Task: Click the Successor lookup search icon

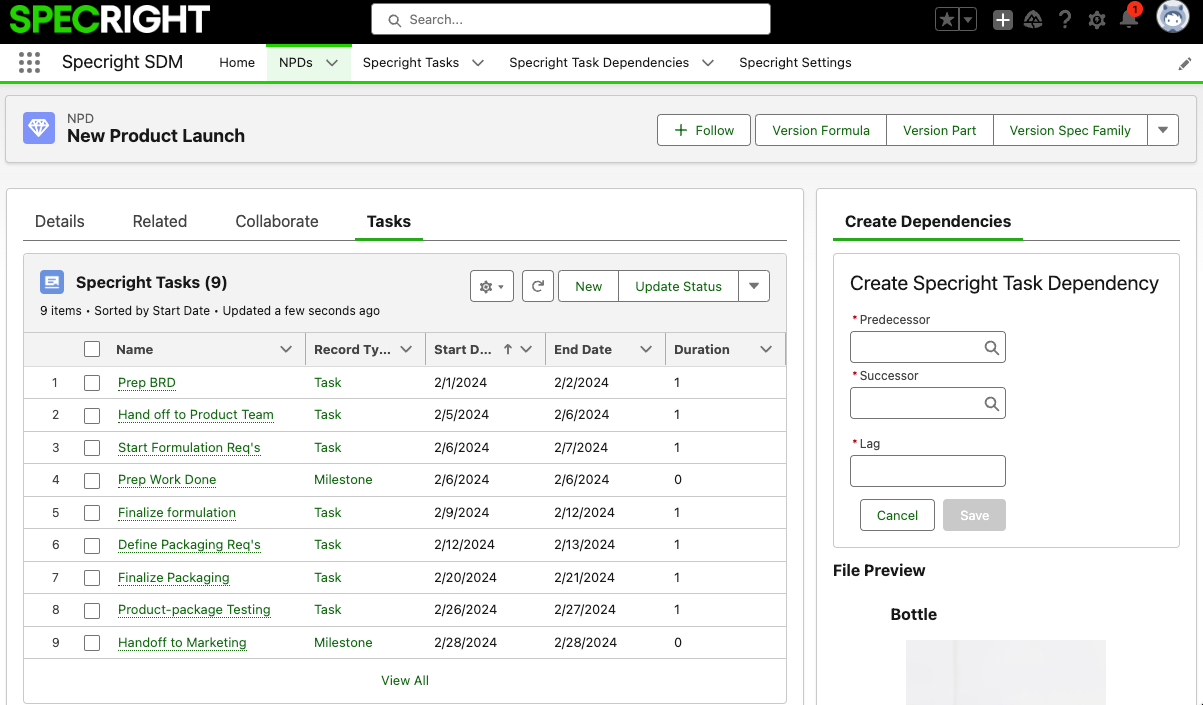Action: point(991,404)
